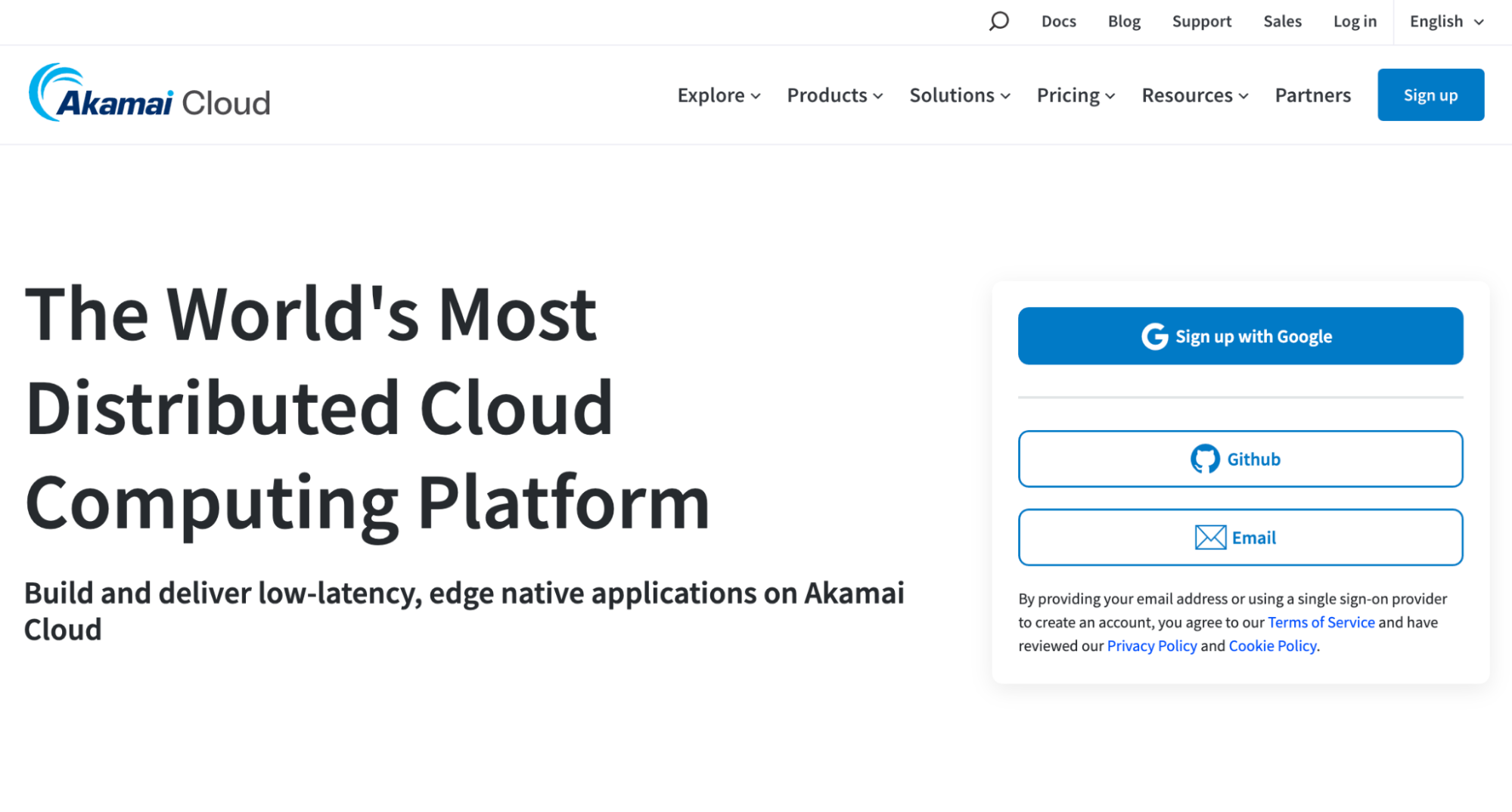This screenshot has width=1512, height=812.
Task: Sign up with Google
Action: point(1240,336)
